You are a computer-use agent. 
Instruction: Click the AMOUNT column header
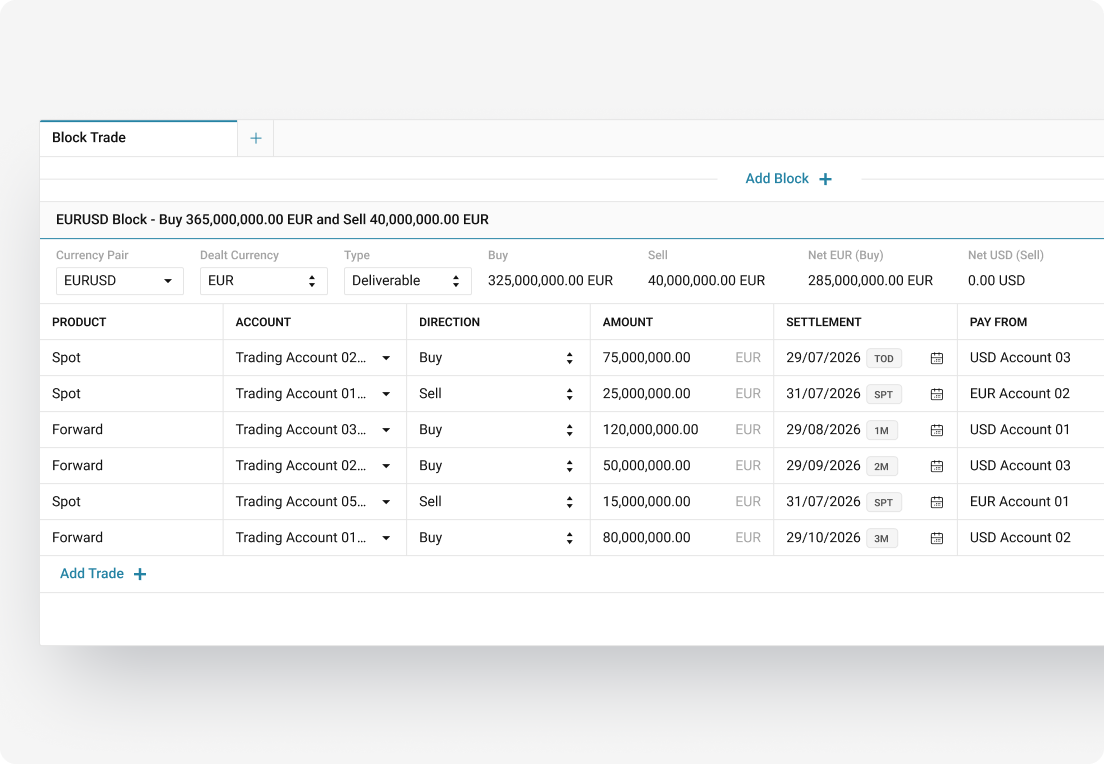(x=627, y=322)
